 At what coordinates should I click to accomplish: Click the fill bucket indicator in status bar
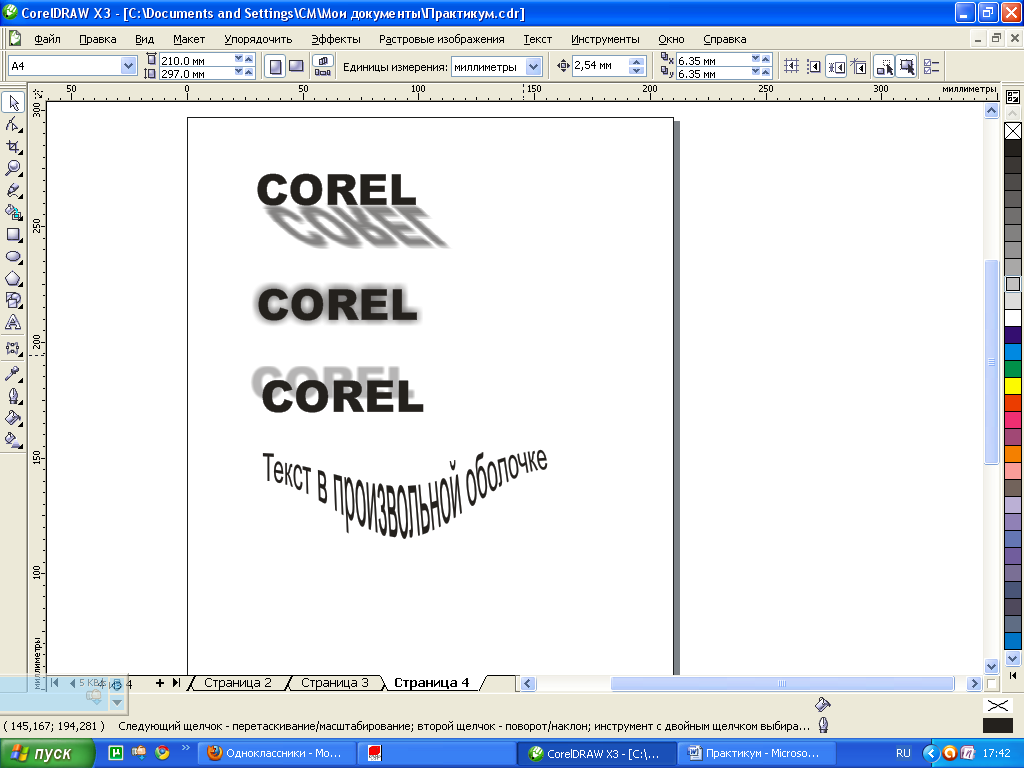[822, 704]
